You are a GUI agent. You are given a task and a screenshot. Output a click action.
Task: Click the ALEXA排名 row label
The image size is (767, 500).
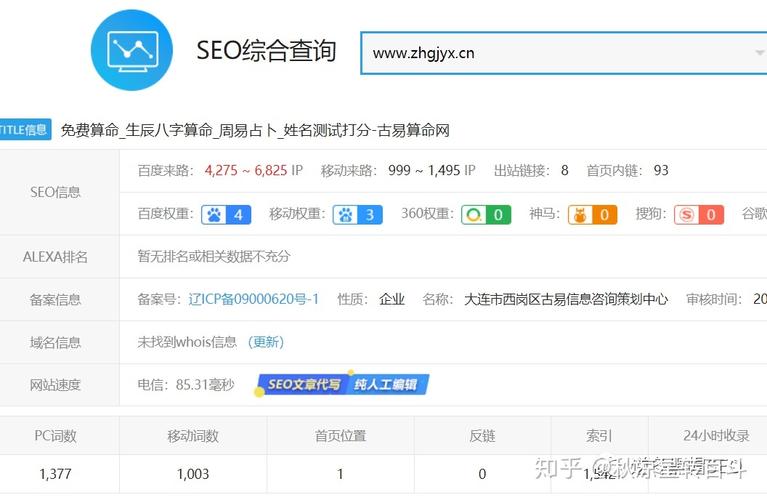[55, 257]
